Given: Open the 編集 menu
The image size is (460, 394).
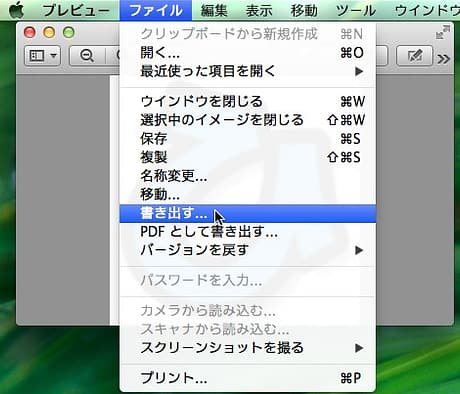Looking at the screenshot, I should (x=214, y=11).
